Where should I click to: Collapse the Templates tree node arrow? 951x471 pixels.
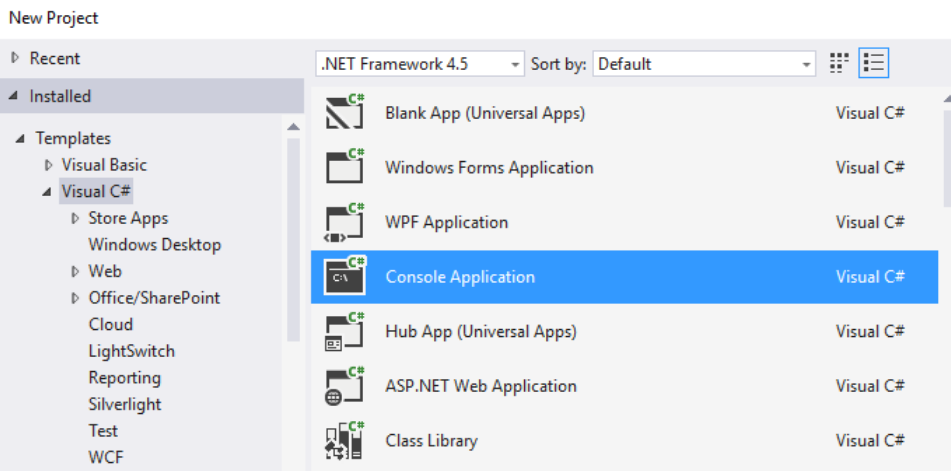point(21,139)
